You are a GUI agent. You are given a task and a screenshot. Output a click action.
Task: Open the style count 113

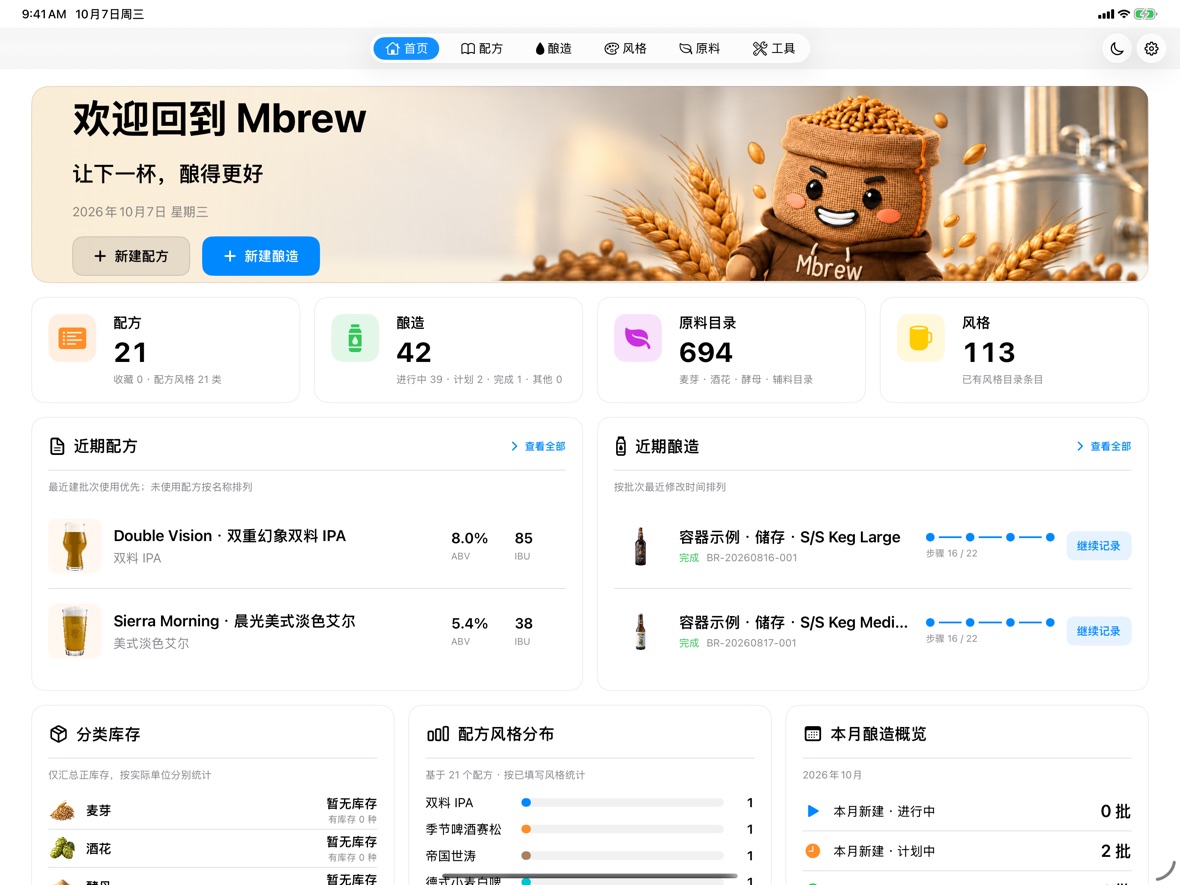click(x=989, y=352)
